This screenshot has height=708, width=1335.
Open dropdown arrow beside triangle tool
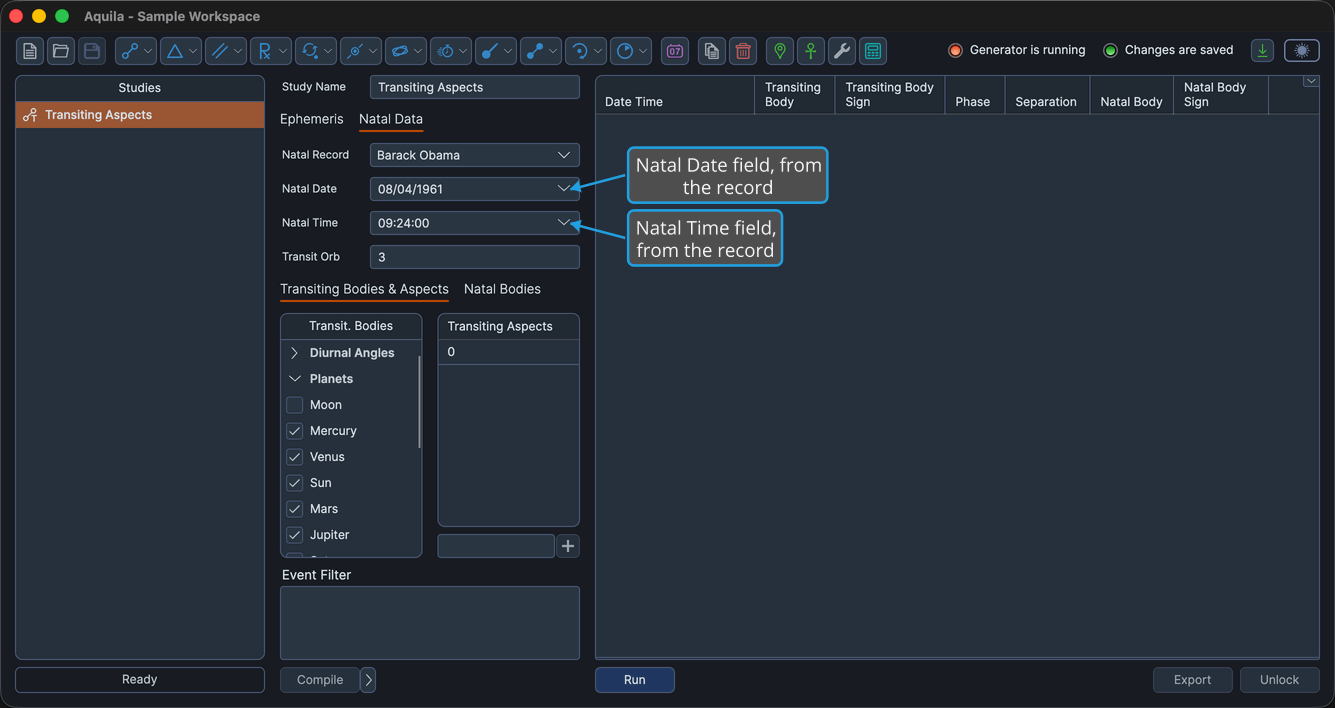pyautogui.click(x=193, y=51)
